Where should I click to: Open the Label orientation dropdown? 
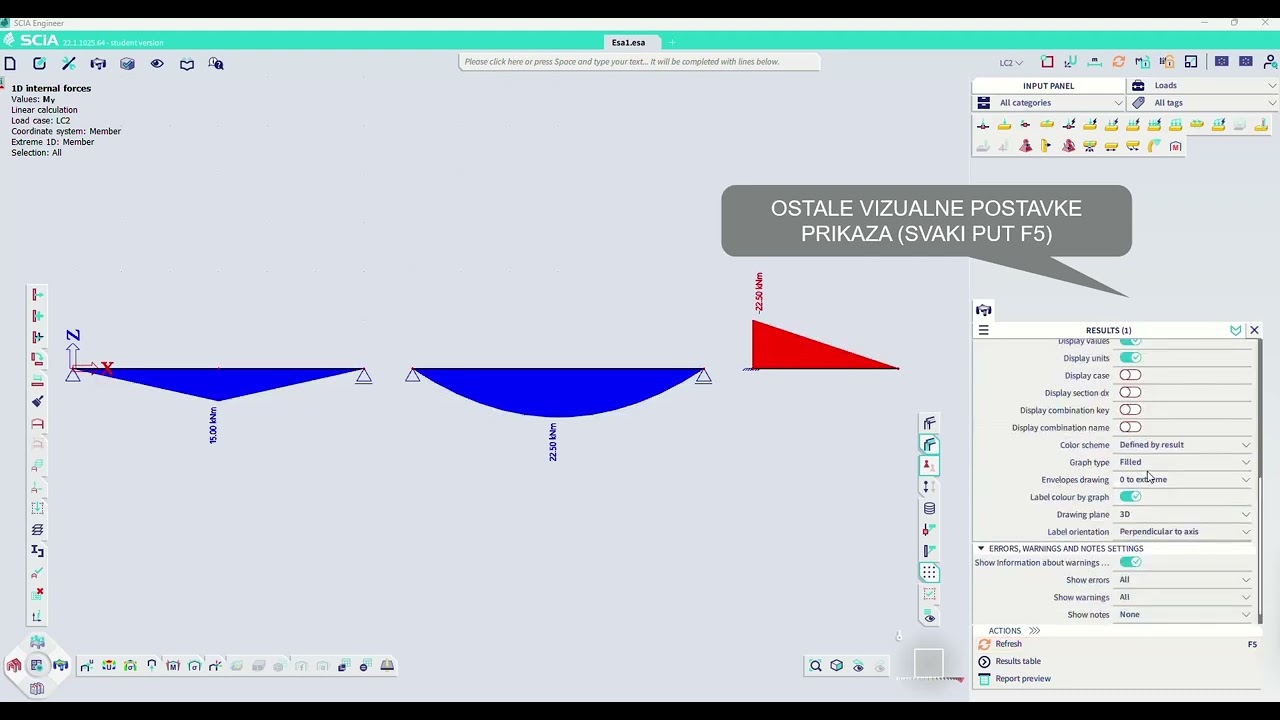pos(1184,532)
